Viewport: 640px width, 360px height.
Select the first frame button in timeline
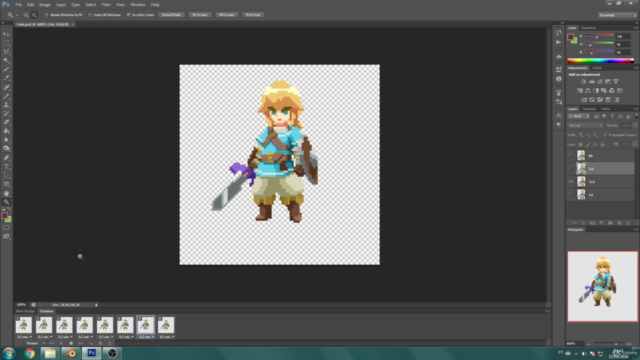(x=51, y=343)
